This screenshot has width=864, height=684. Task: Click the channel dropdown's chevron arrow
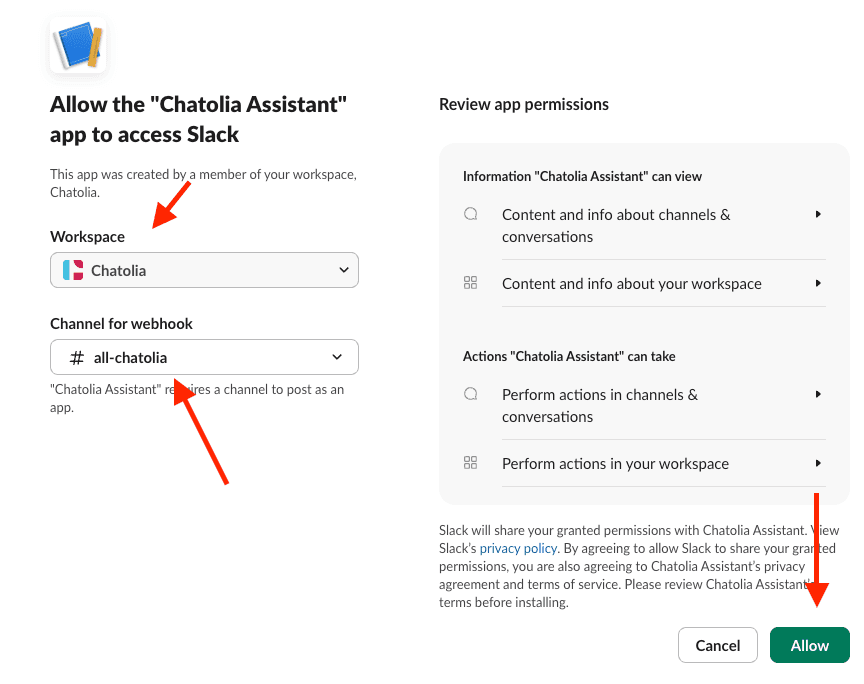tap(338, 357)
